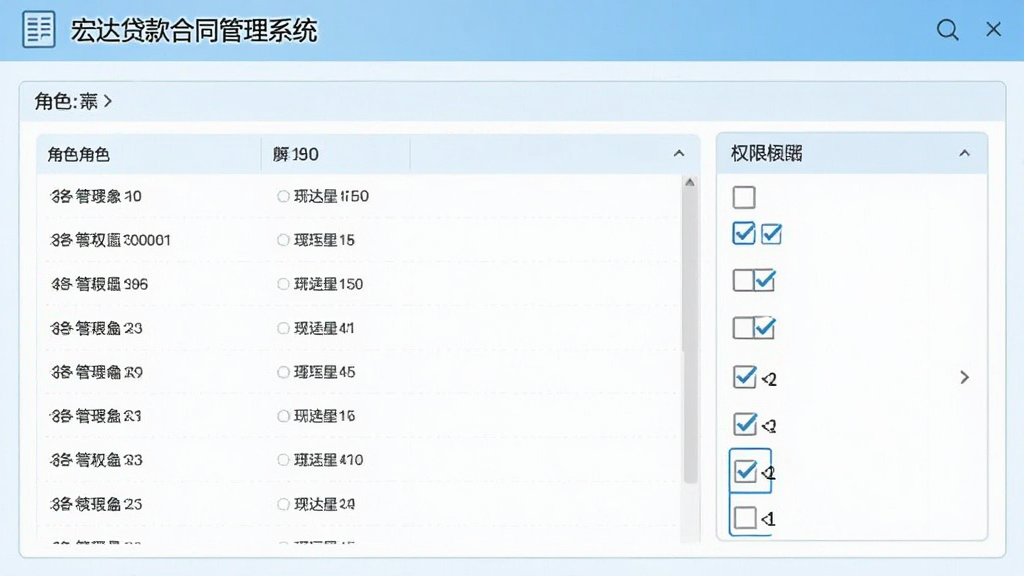Image resolution: width=1024 pixels, height=576 pixels.
Task: Click the row text ending 25
Action: point(96,504)
